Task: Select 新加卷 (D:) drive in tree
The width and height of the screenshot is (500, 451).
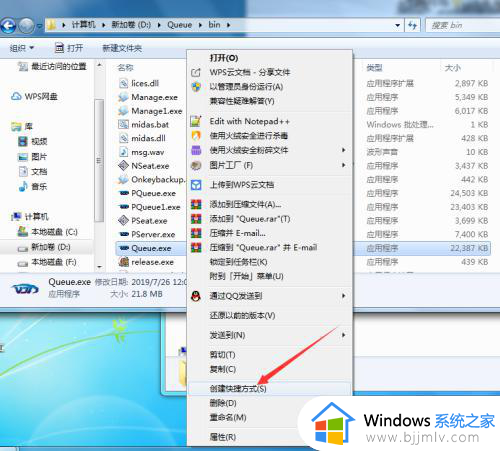Action: (44, 247)
